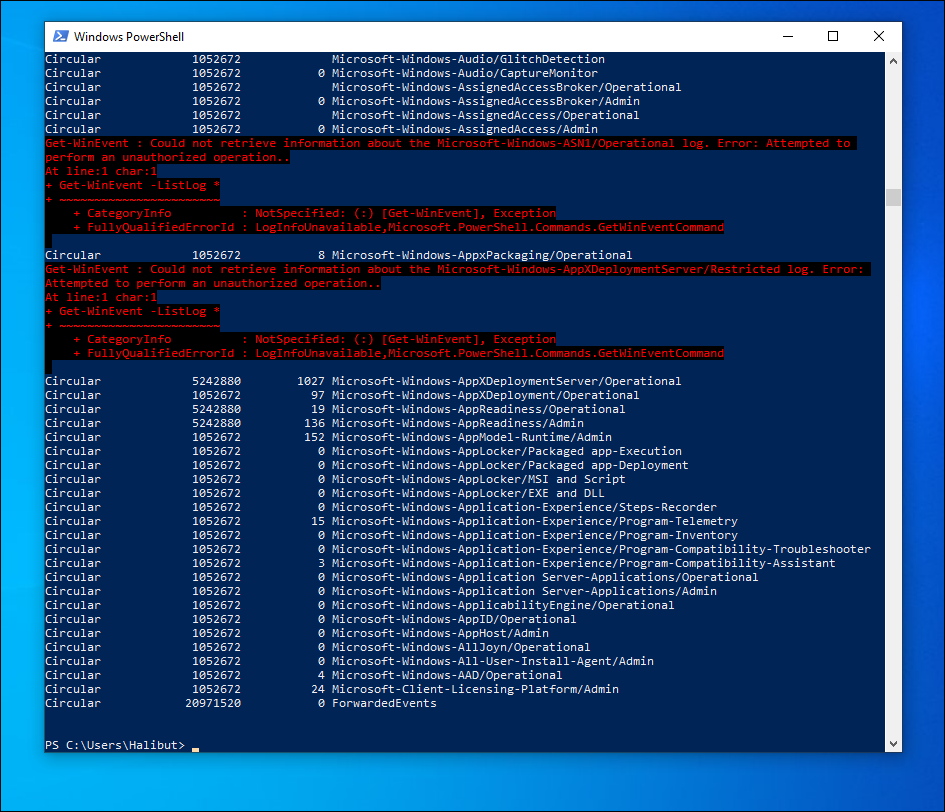Click Microsoft-Windows-ApplicabilityEngine/Operational entry
The width and height of the screenshot is (945, 812).
[x=503, y=605]
